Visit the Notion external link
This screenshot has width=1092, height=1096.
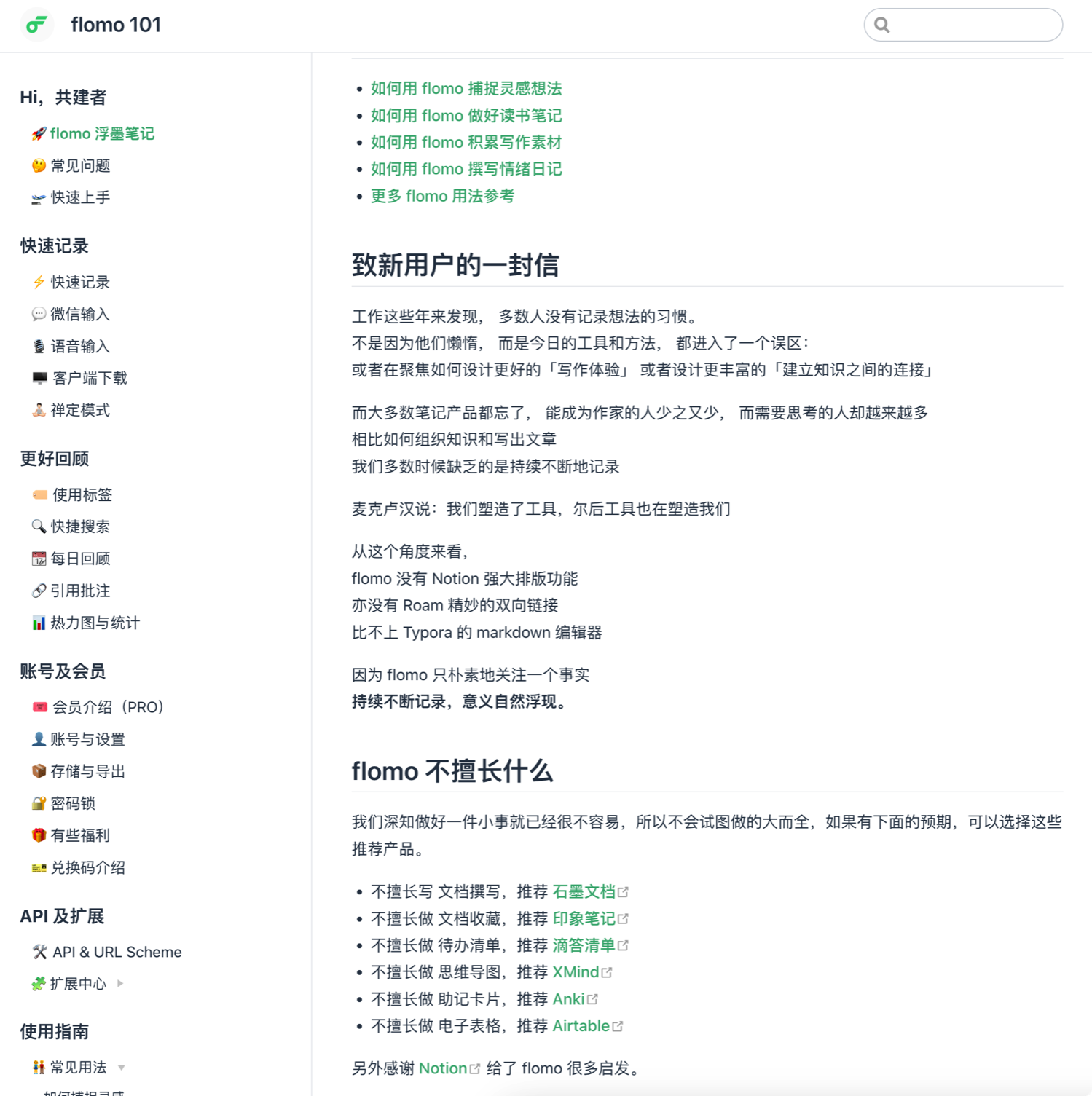point(443,1068)
